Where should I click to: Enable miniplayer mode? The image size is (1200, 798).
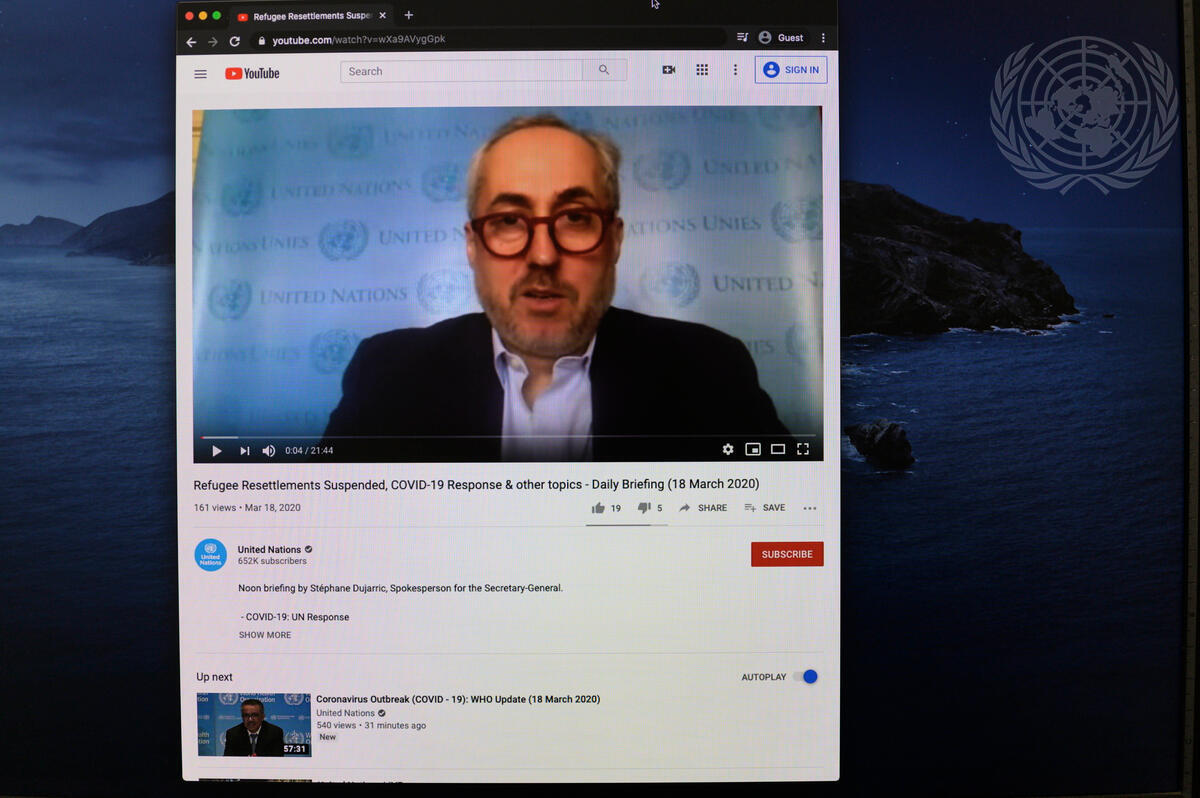click(x=753, y=450)
